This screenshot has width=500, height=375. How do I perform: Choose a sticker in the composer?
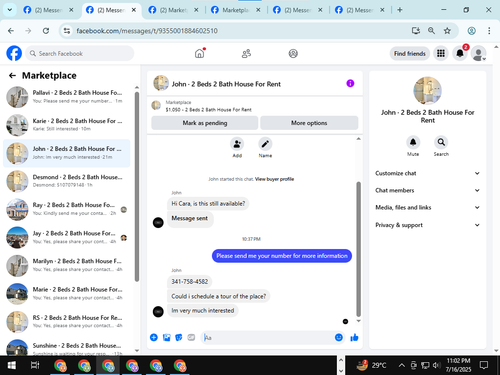(x=179, y=337)
